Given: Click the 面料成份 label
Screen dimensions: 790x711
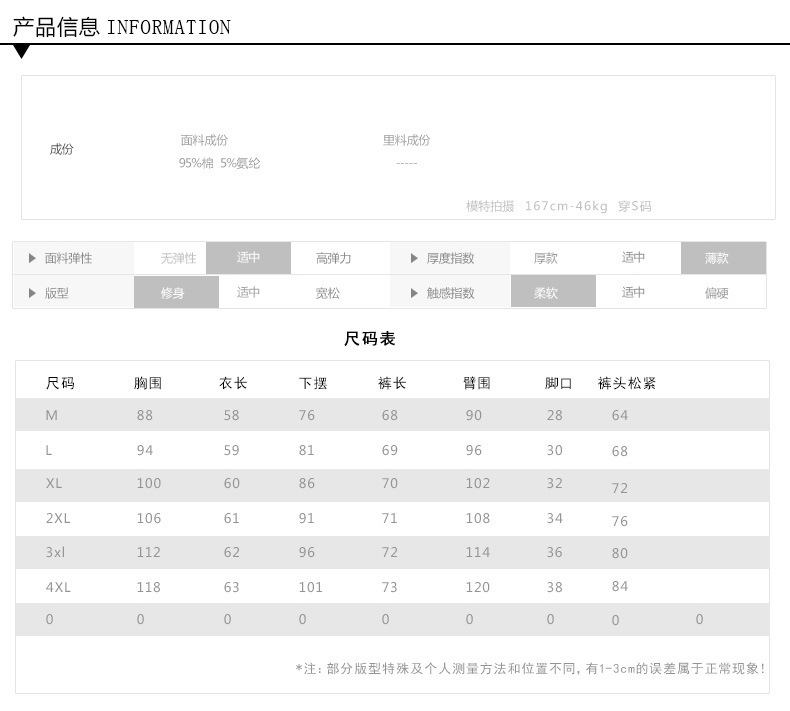Looking at the screenshot, I should 204,140.
